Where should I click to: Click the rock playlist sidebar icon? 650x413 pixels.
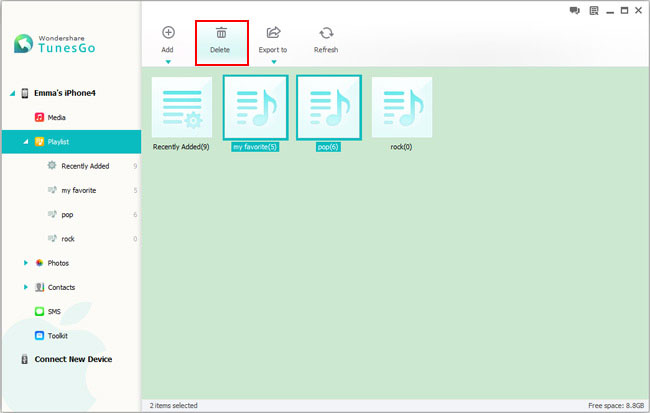click(52, 238)
